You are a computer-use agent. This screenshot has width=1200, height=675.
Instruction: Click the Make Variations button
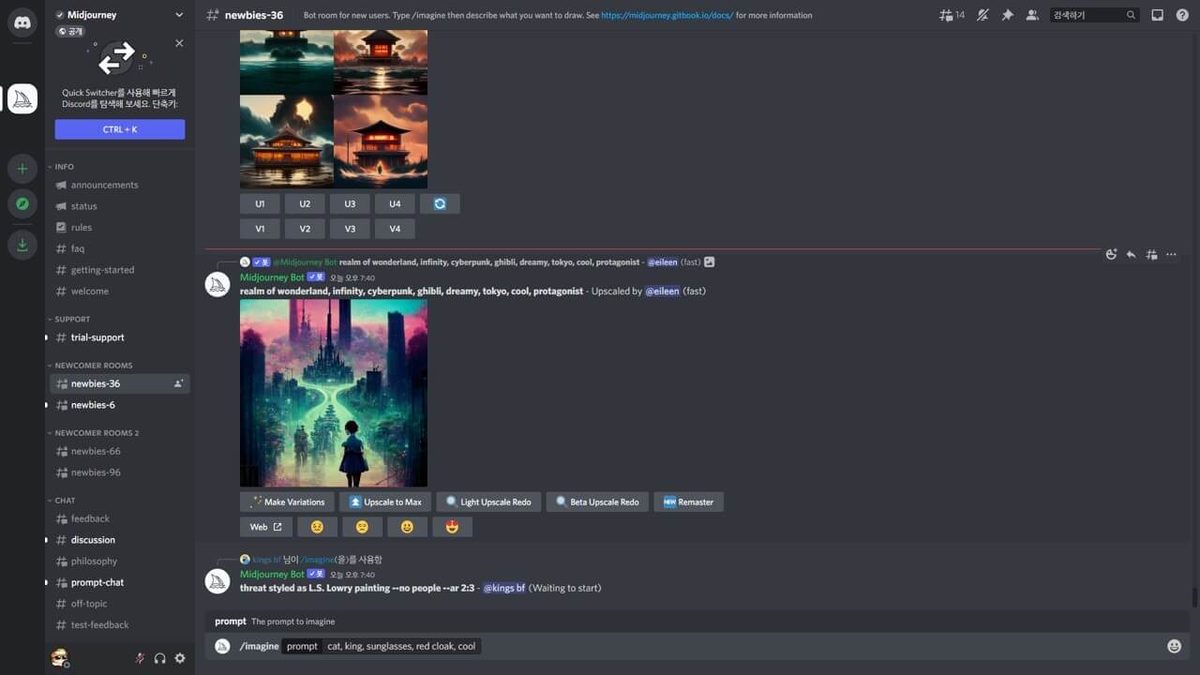[x=287, y=502]
